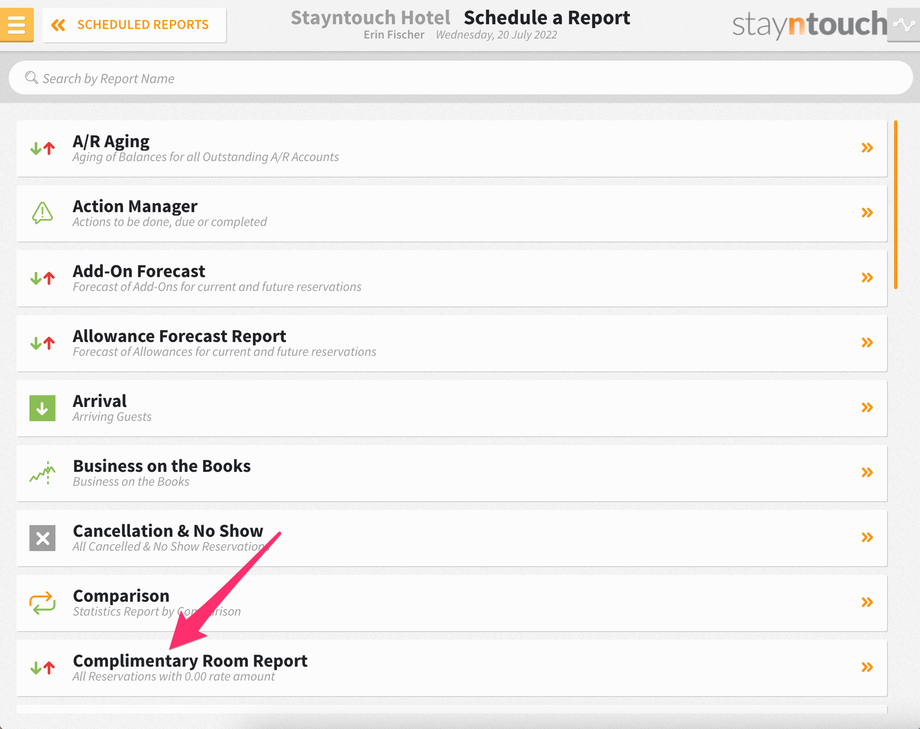Expand Cancellation & No Show with its chevron
Viewport: 920px width, 729px height.
(867, 538)
